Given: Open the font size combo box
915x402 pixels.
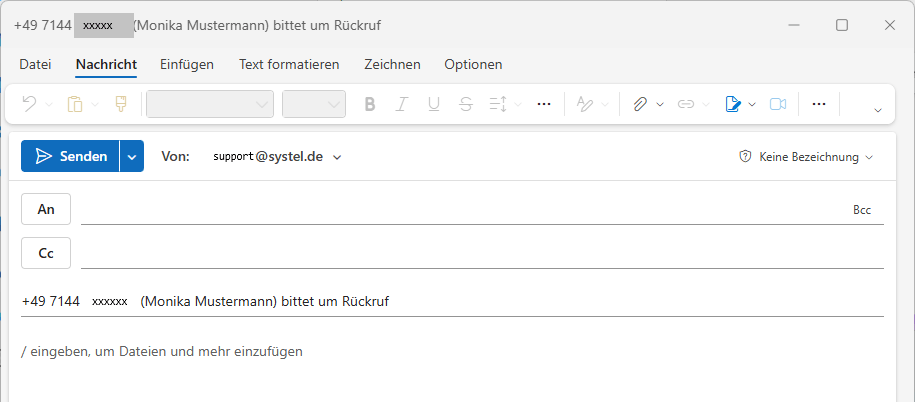Looking at the screenshot, I should pos(314,103).
